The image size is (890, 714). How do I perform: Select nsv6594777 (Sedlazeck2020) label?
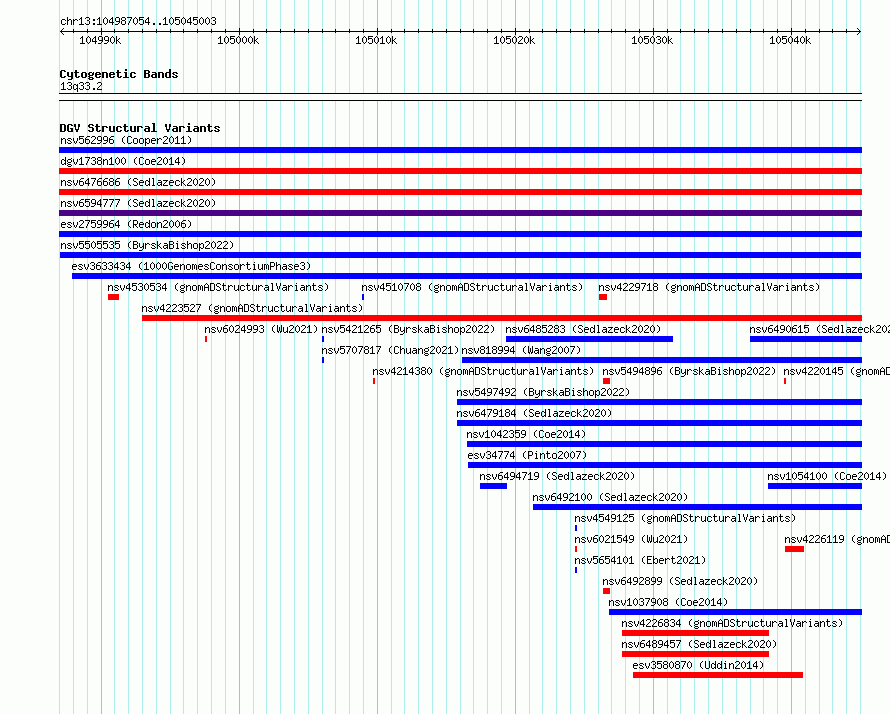(138, 203)
